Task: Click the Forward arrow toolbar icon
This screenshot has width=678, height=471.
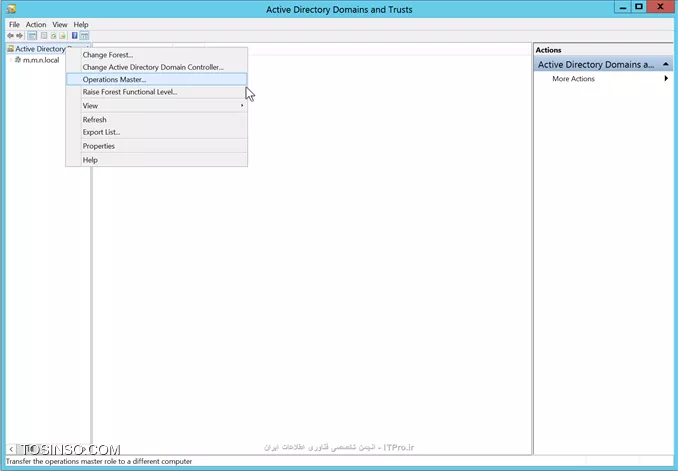Action: 19,35
